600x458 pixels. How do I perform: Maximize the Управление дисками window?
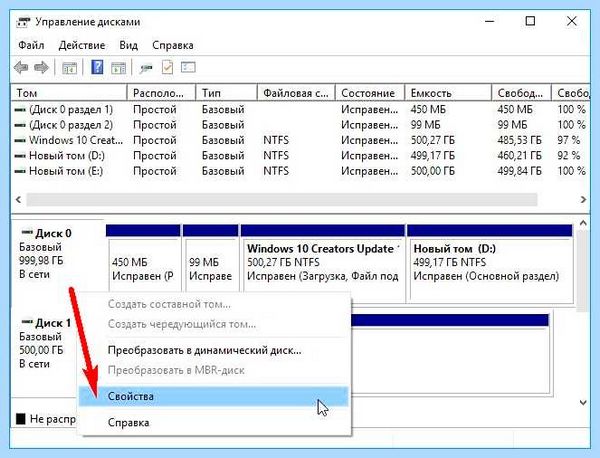click(x=530, y=21)
